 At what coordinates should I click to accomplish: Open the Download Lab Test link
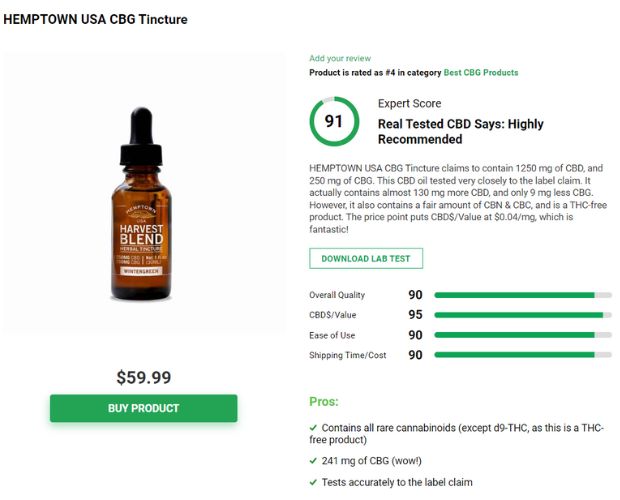366,258
